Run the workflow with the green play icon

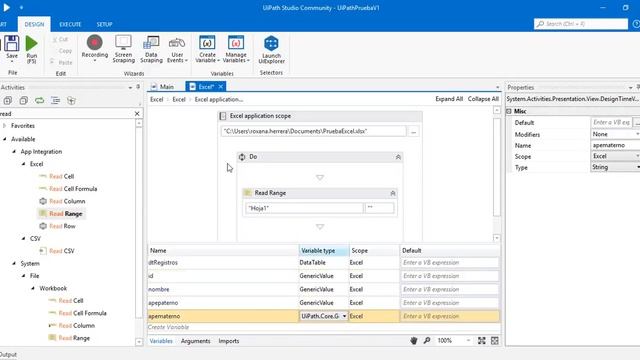(31, 49)
